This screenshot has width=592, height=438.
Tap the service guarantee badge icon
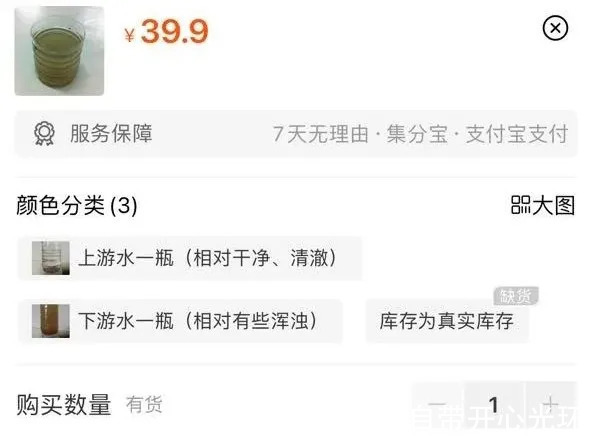(45, 134)
